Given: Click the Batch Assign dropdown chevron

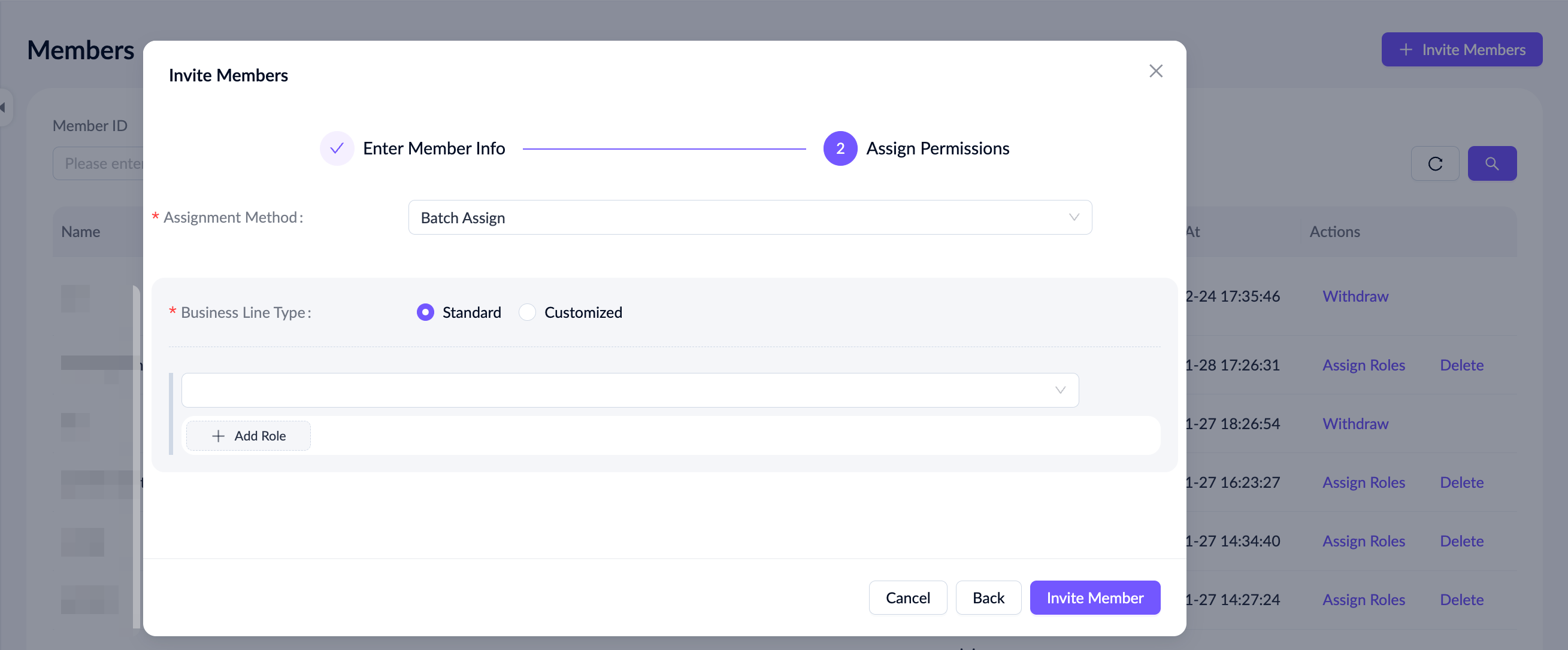Looking at the screenshot, I should [1074, 218].
